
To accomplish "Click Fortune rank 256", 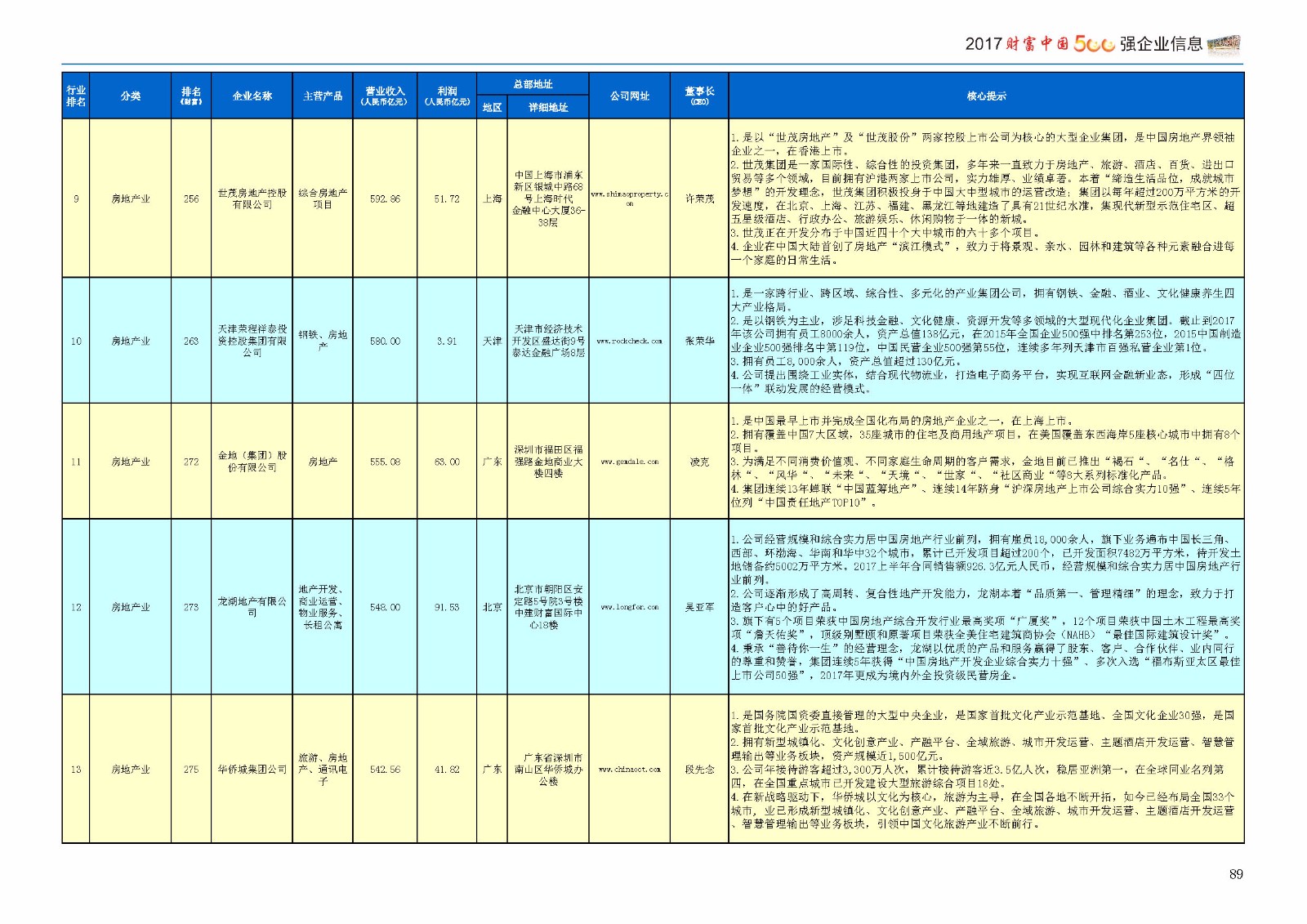I will pos(191,199).
